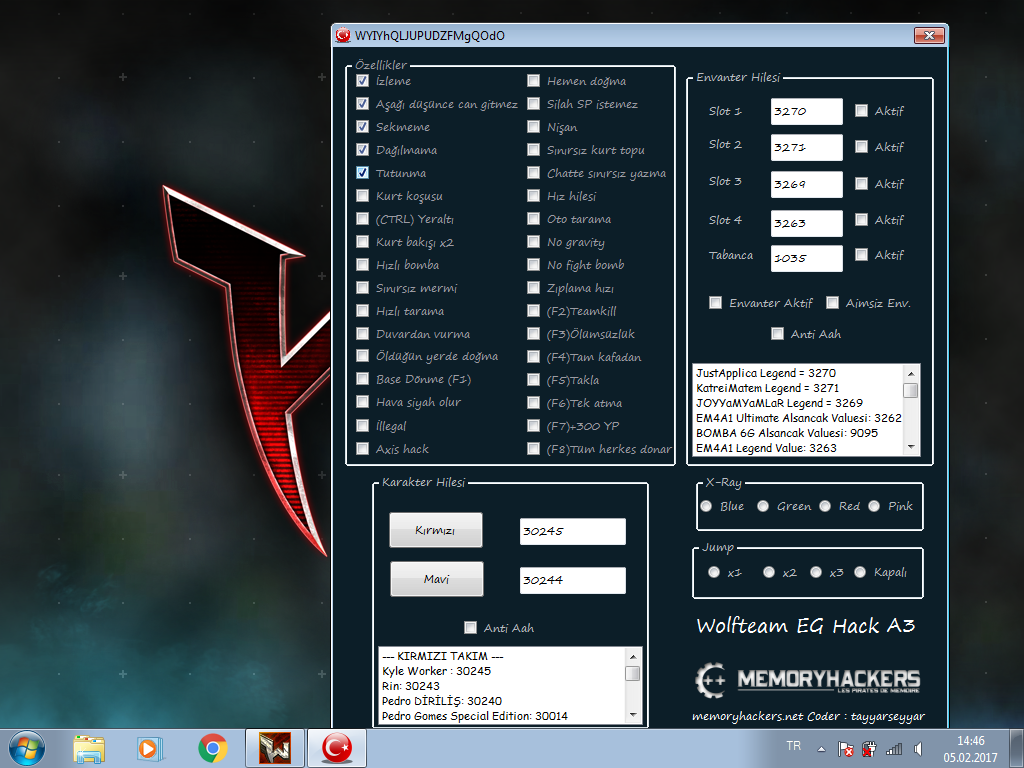The image size is (1024, 768).
Task: Uncheck the İzleme checkbox
Action: click(362, 81)
